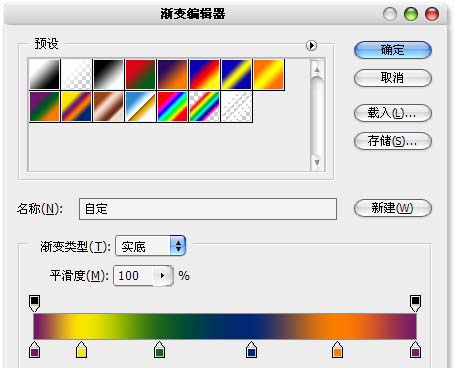Close the 渐变编辑器 dialog with the red button

click(x=432, y=14)
